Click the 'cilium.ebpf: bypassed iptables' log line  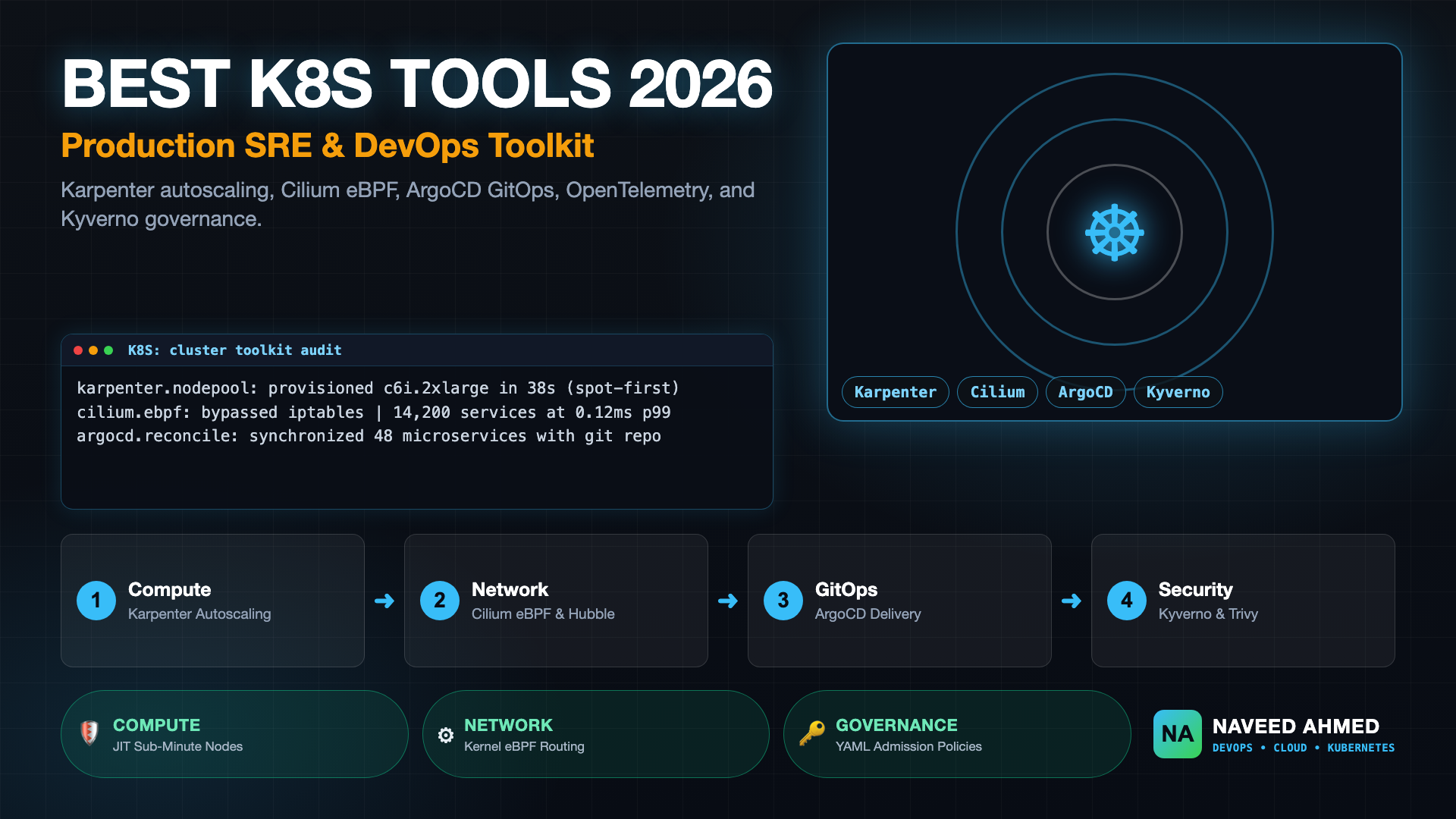click(x=373, y=413)
